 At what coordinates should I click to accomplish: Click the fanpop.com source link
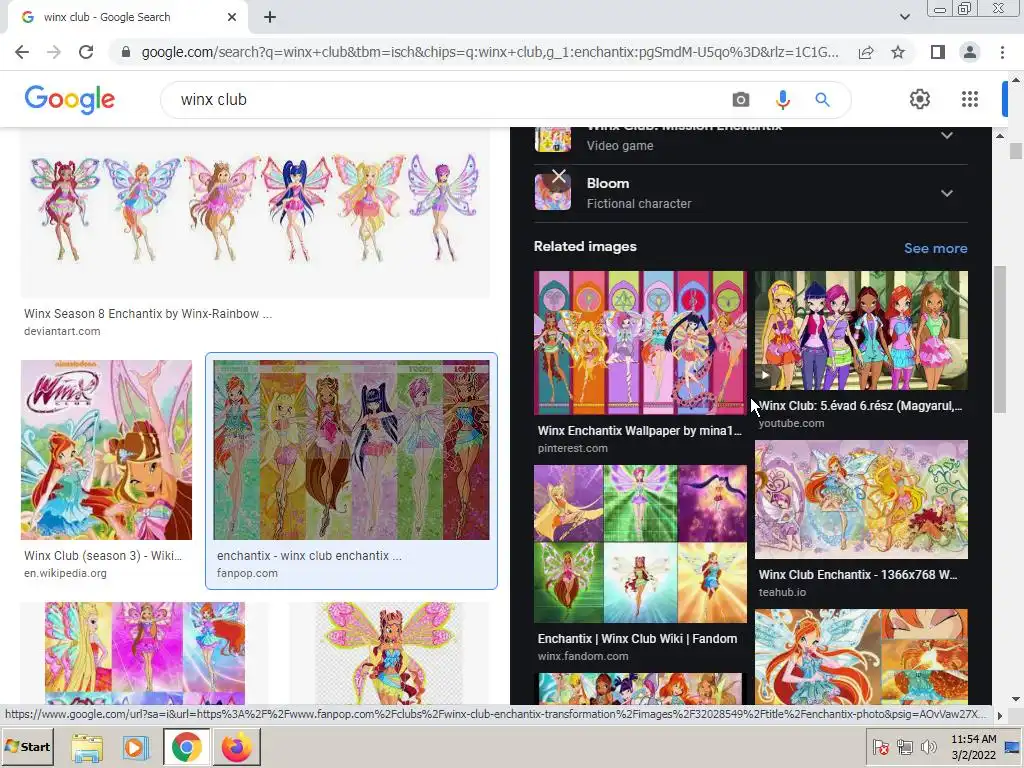247,573
